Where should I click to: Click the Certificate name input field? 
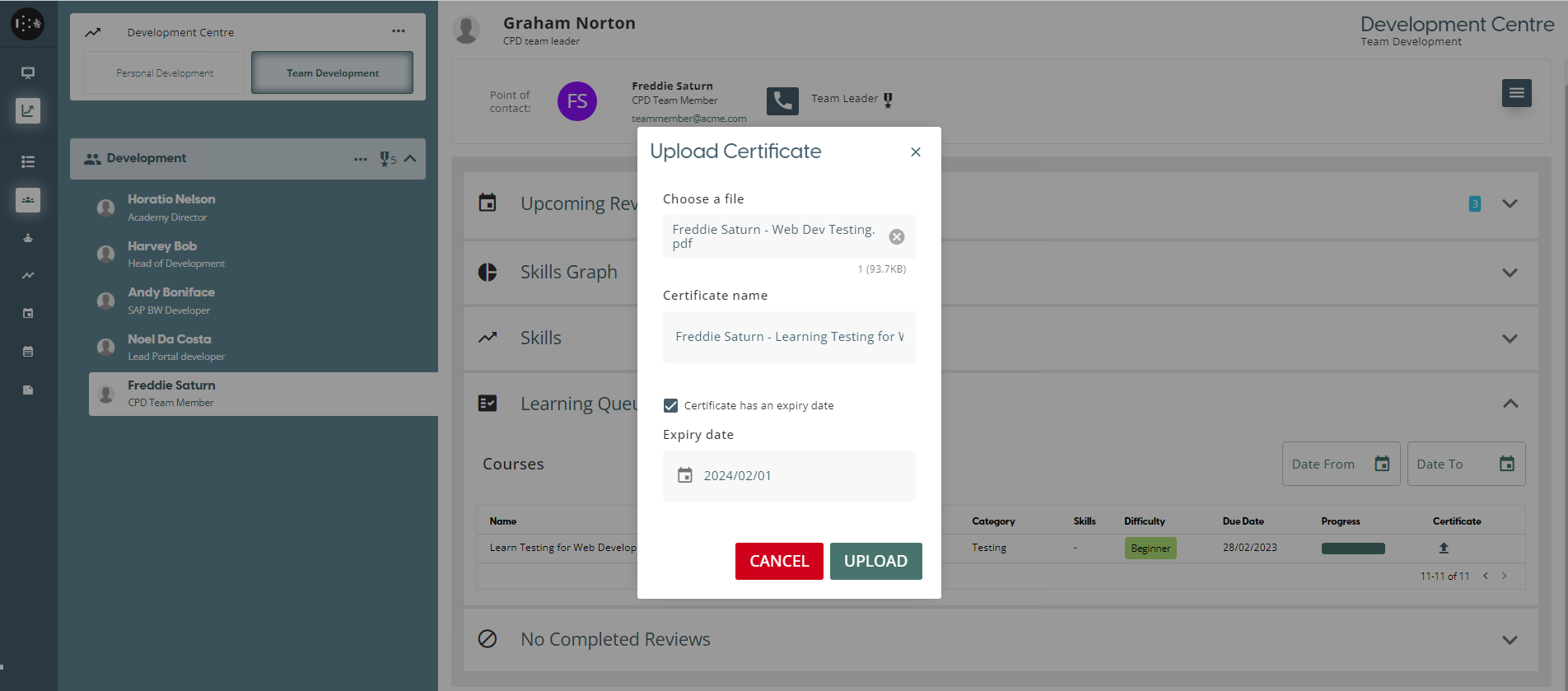click(x=788, y=337)
